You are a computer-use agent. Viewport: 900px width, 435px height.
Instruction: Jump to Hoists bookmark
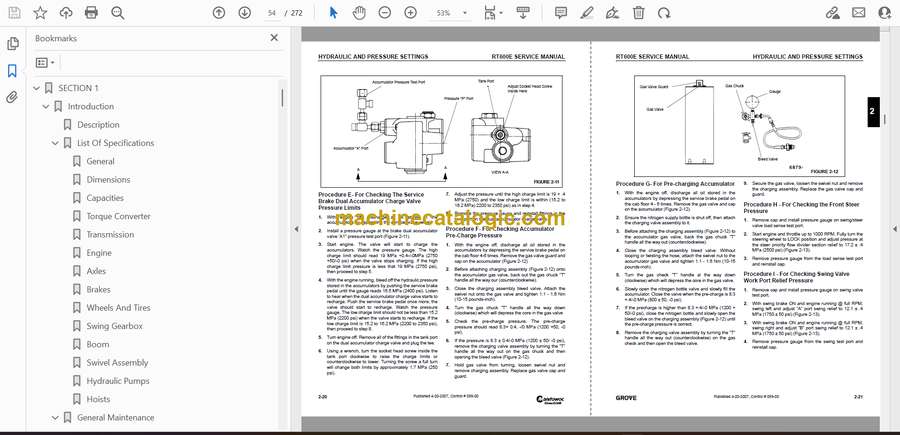pos(98,399)
